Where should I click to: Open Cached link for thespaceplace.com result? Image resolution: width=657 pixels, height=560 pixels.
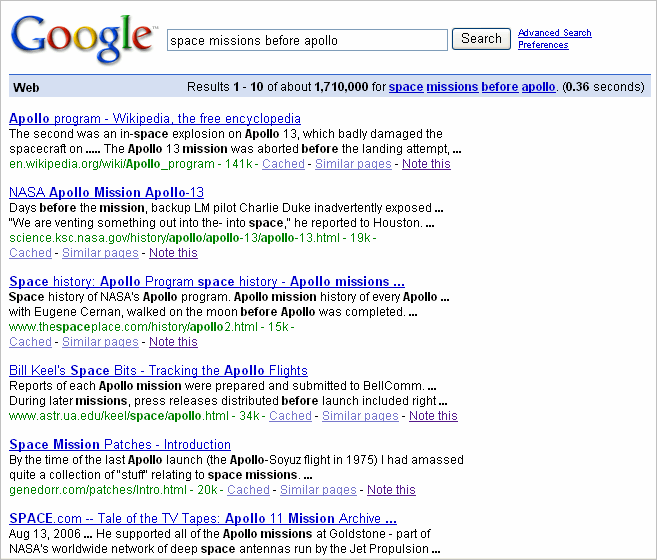[30, 342]
